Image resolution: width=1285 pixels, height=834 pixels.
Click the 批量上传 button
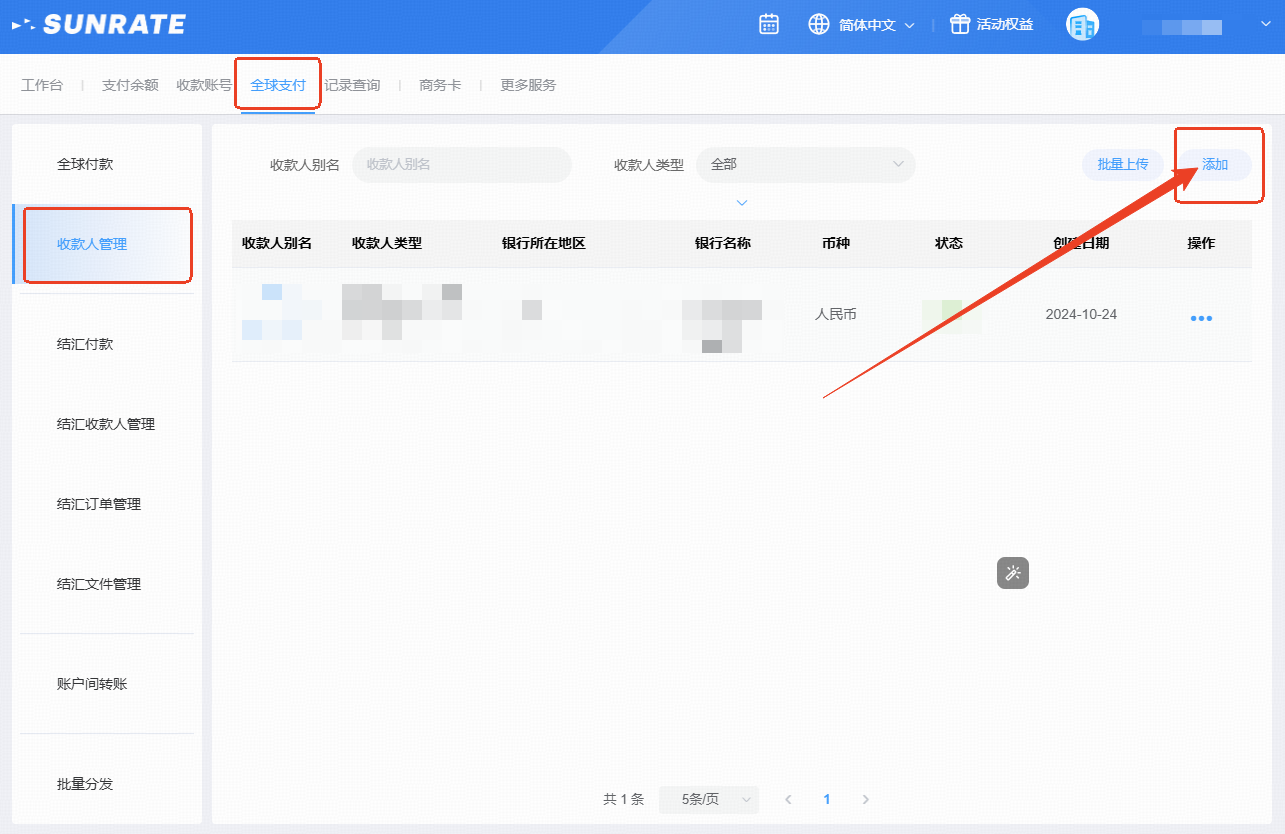1122,165
